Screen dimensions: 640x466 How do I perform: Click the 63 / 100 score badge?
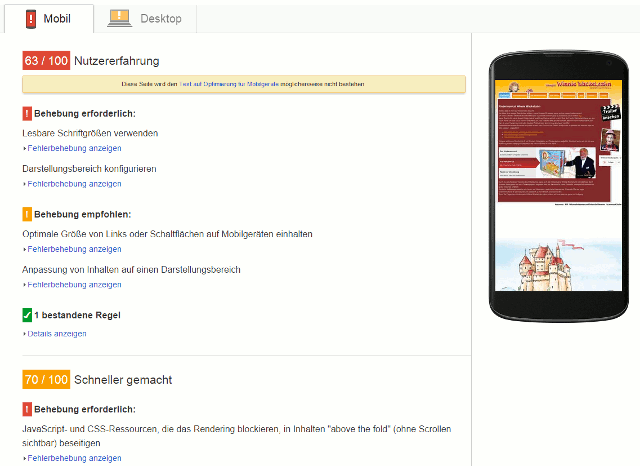[x=46, y=61]
